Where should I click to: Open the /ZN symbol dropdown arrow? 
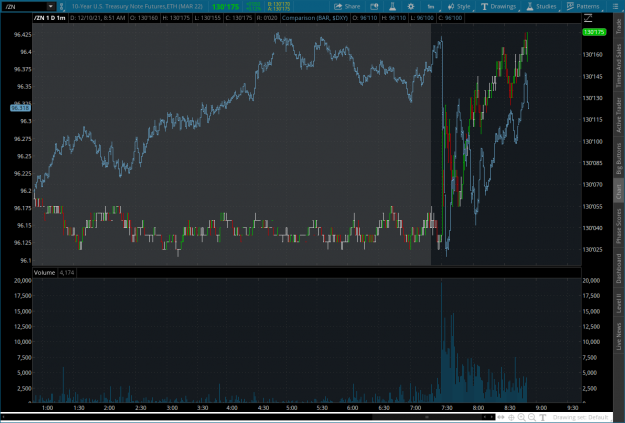coord(51,6)
